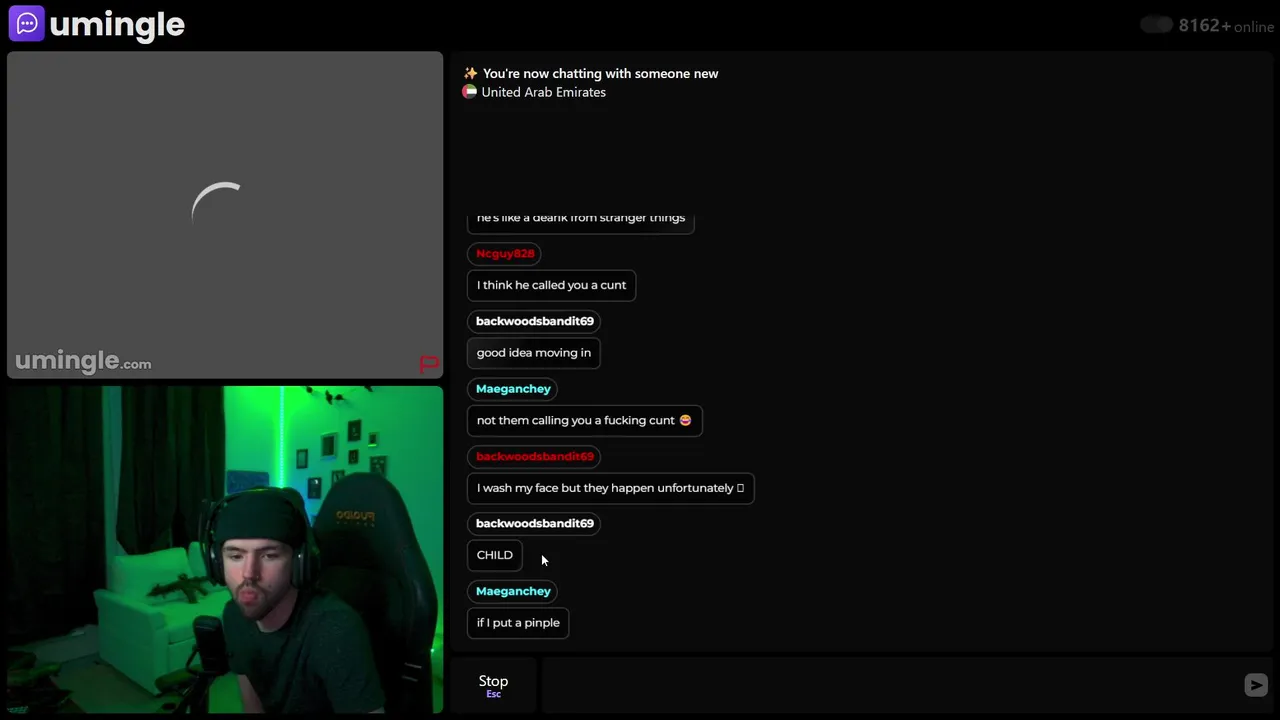The width and height of the screenshot is (1280, 720).
Task: Send message with the arrow icon button
Action: click(1256, 685)
